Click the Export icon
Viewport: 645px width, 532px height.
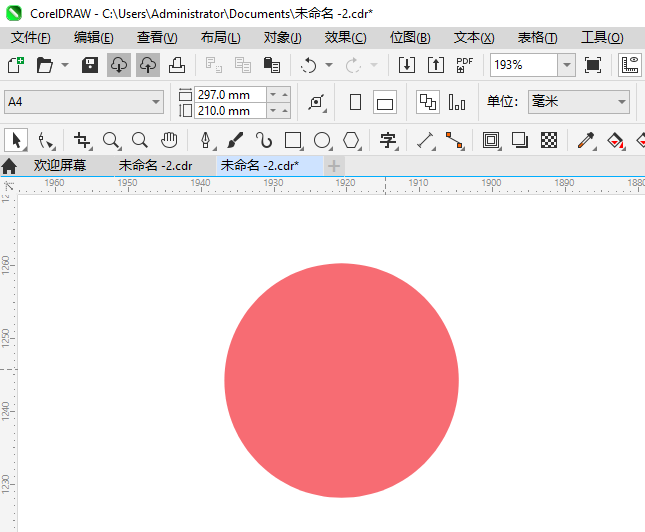[x=436, y=65]
